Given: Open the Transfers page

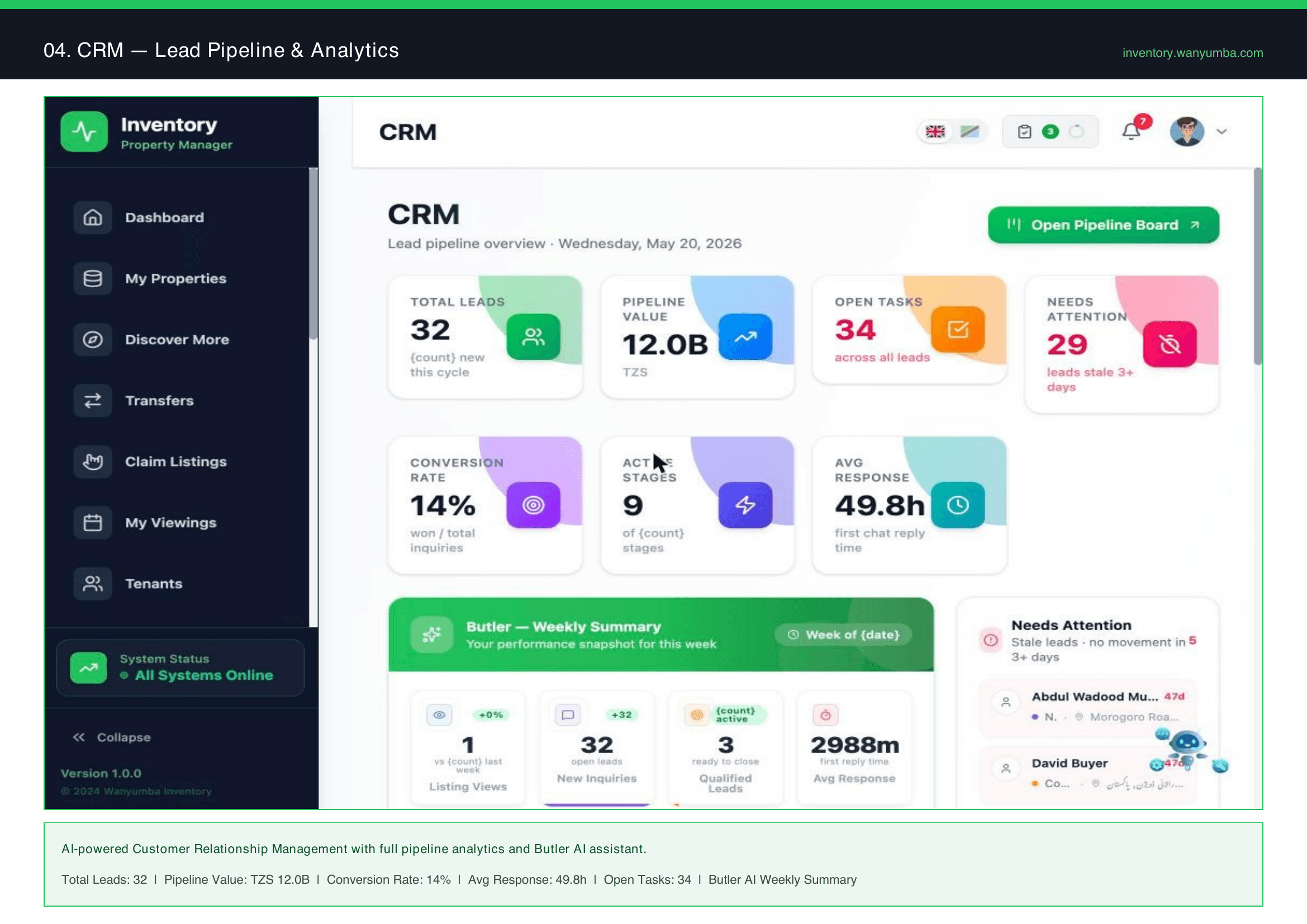Looking at the screenshot, I should tap(159, 401).
